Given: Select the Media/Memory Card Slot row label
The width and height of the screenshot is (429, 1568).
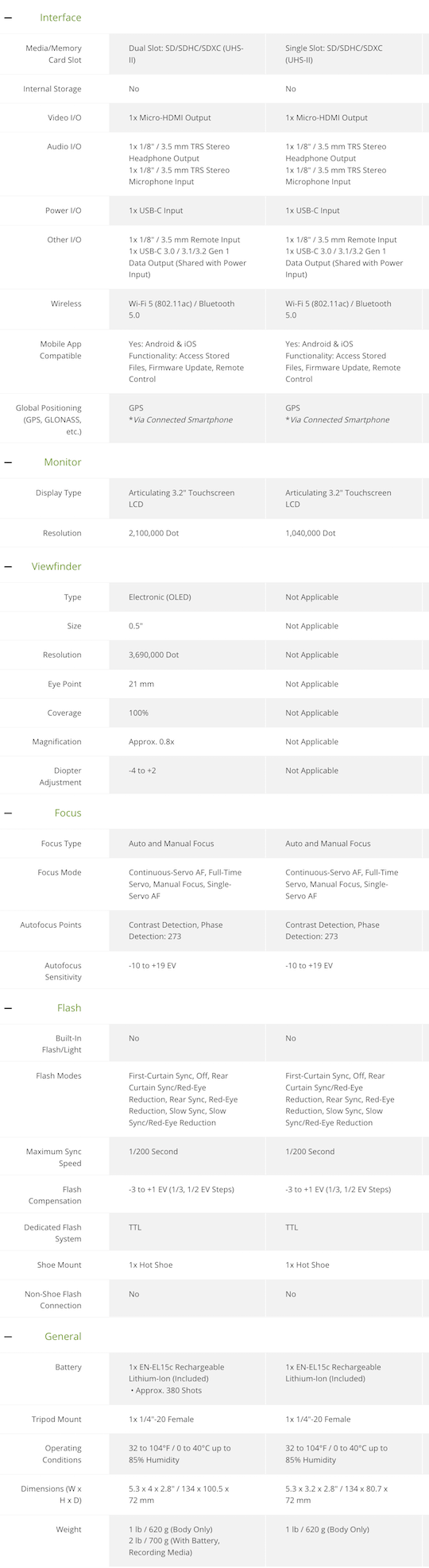Looking at the screenshot, I should [x=53, y=54].
